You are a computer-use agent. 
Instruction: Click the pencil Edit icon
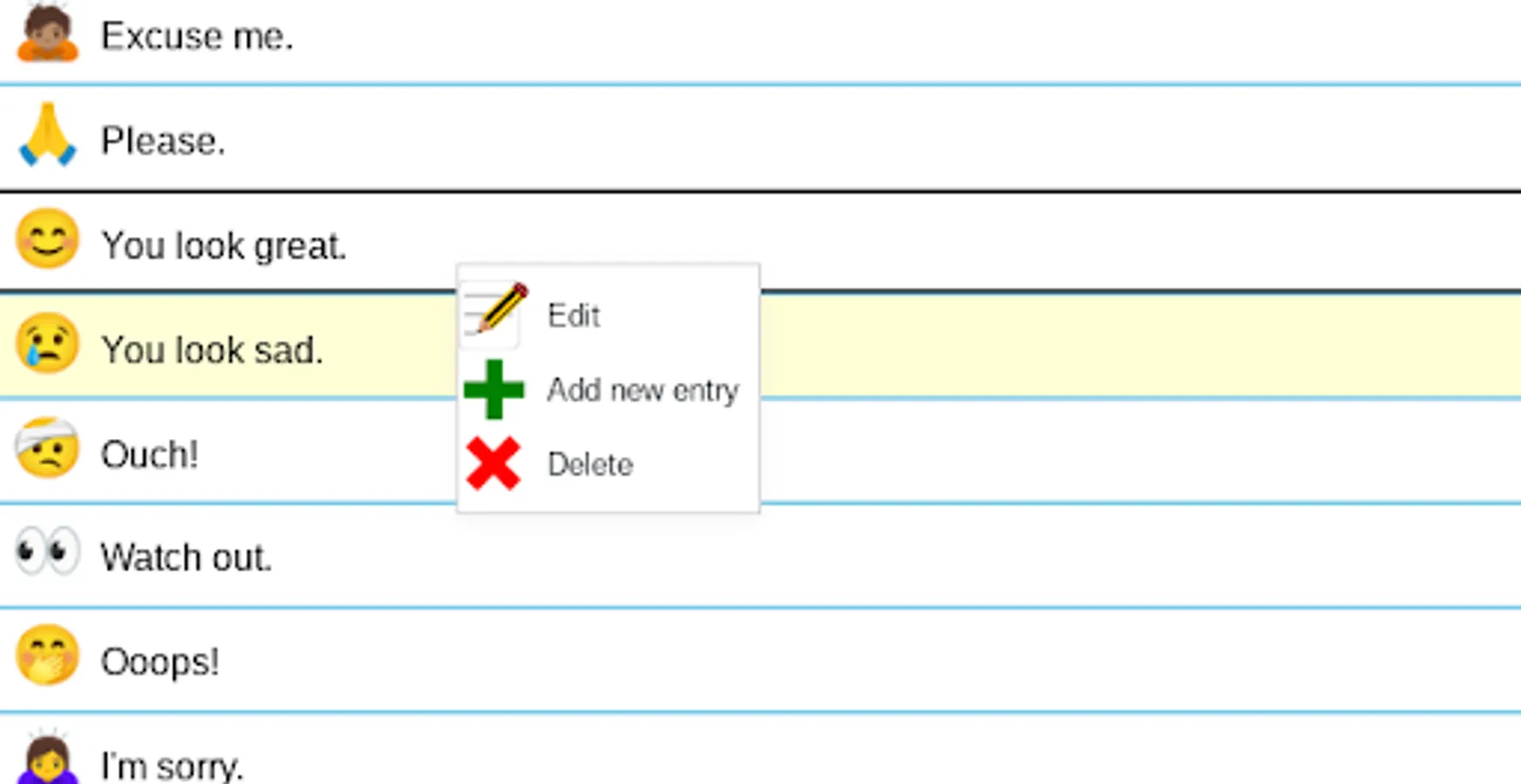pyautogui.click(x=494, y=312)
